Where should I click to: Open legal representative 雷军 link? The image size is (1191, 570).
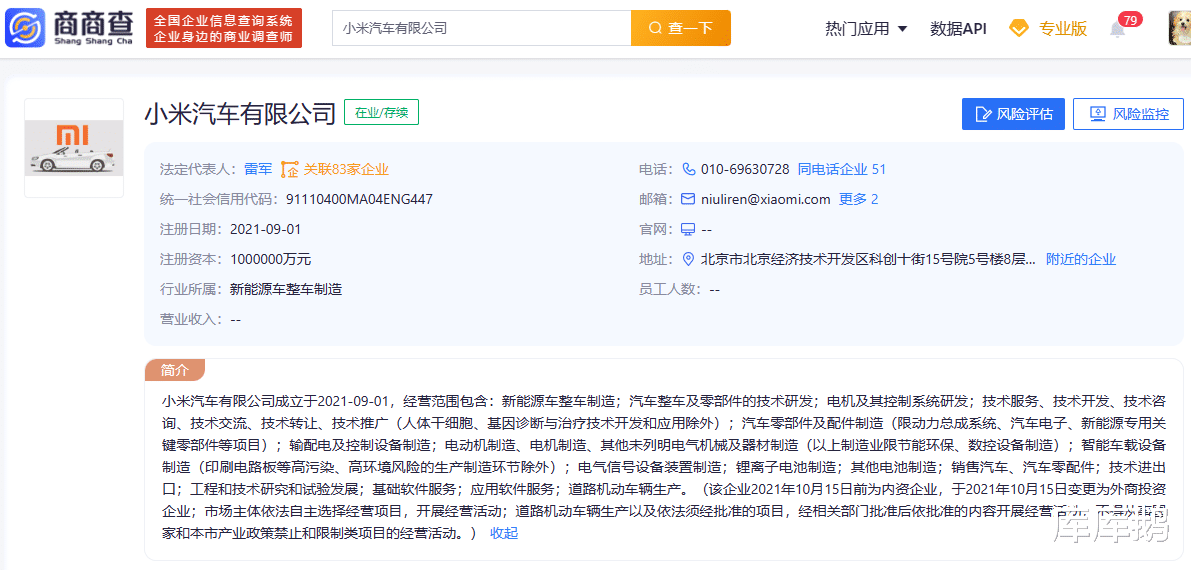pos(258,169)
